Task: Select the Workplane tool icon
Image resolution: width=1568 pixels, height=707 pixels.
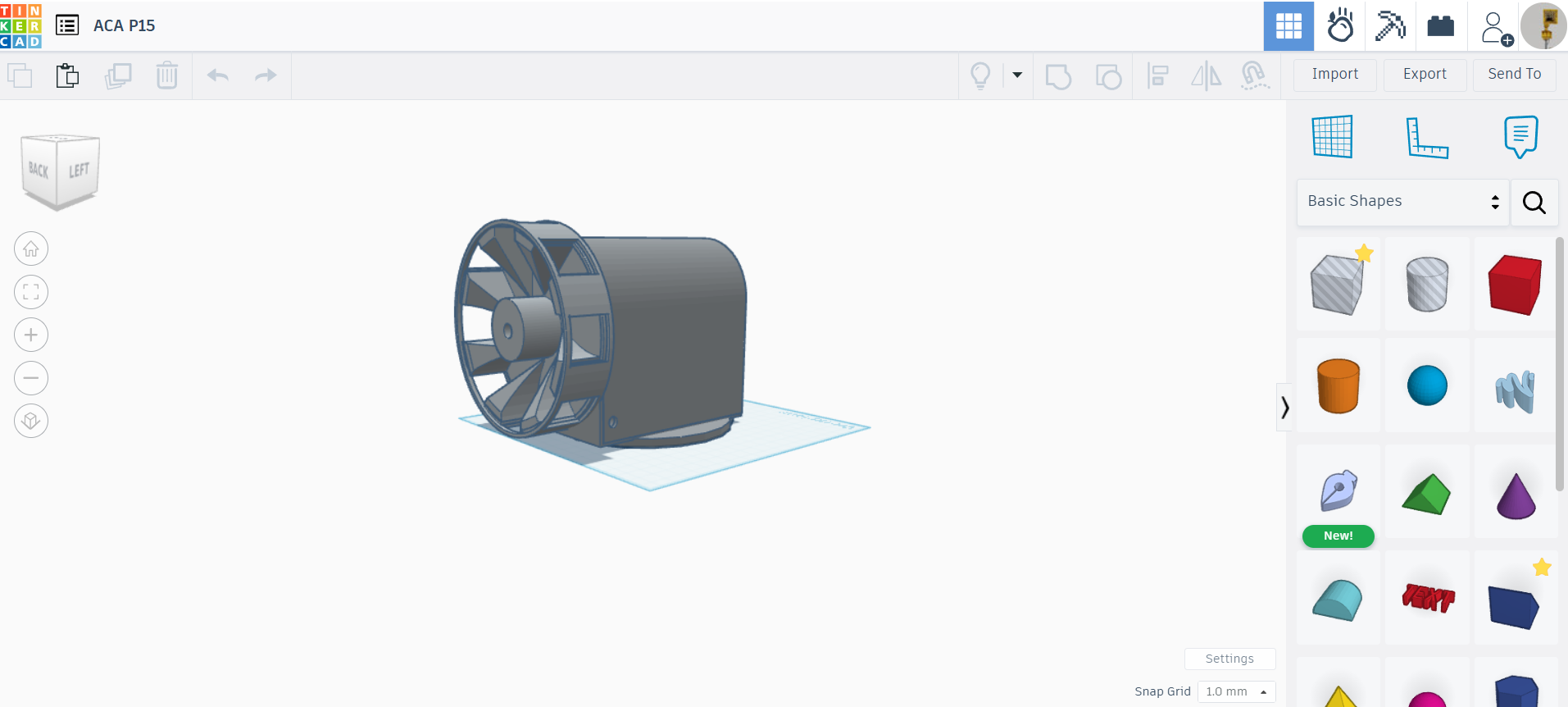Action: [x=1332, y=136]
